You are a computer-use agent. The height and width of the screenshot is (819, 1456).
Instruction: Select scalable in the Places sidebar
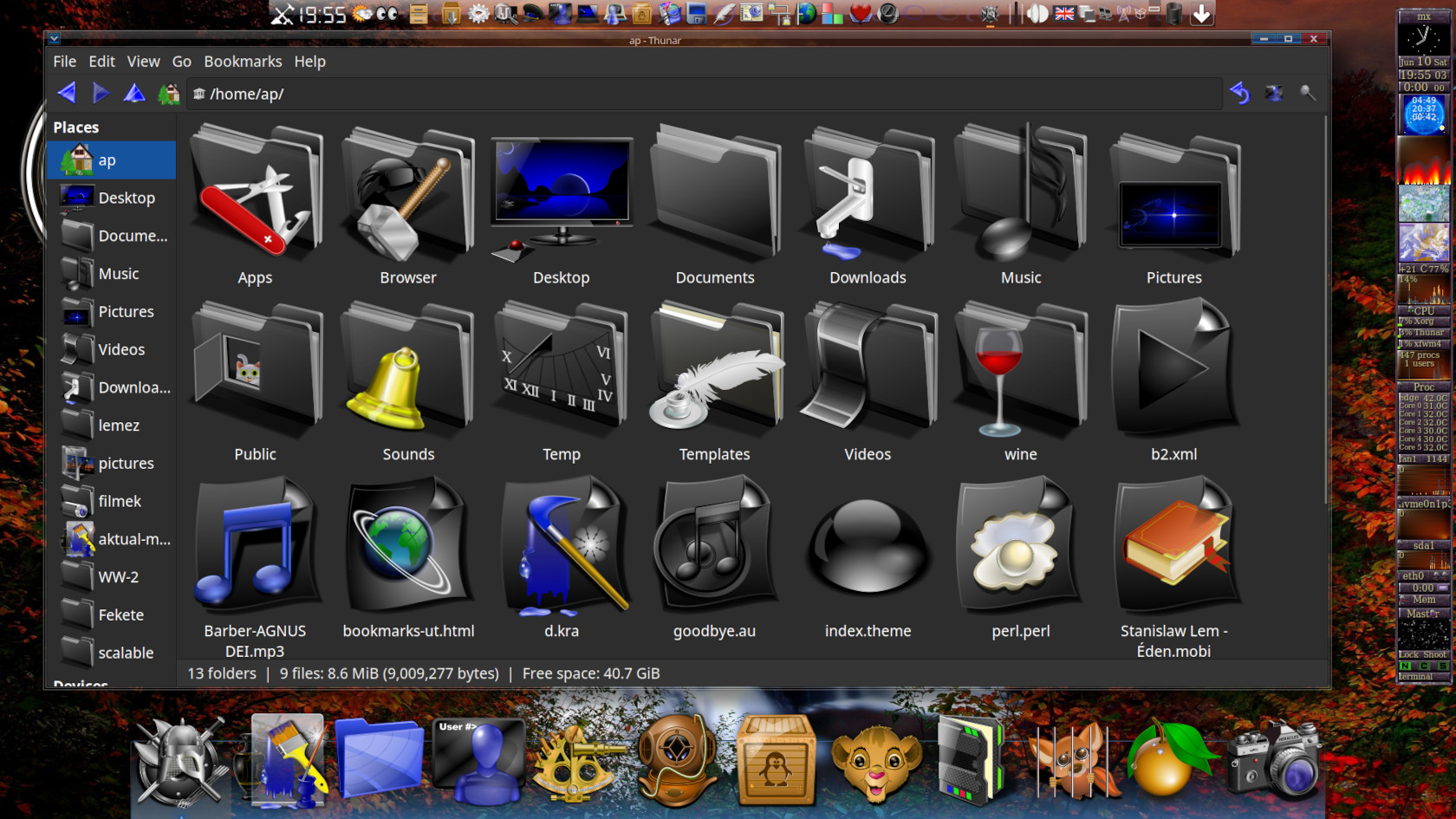pyautogui.click(x=112, y=653)
